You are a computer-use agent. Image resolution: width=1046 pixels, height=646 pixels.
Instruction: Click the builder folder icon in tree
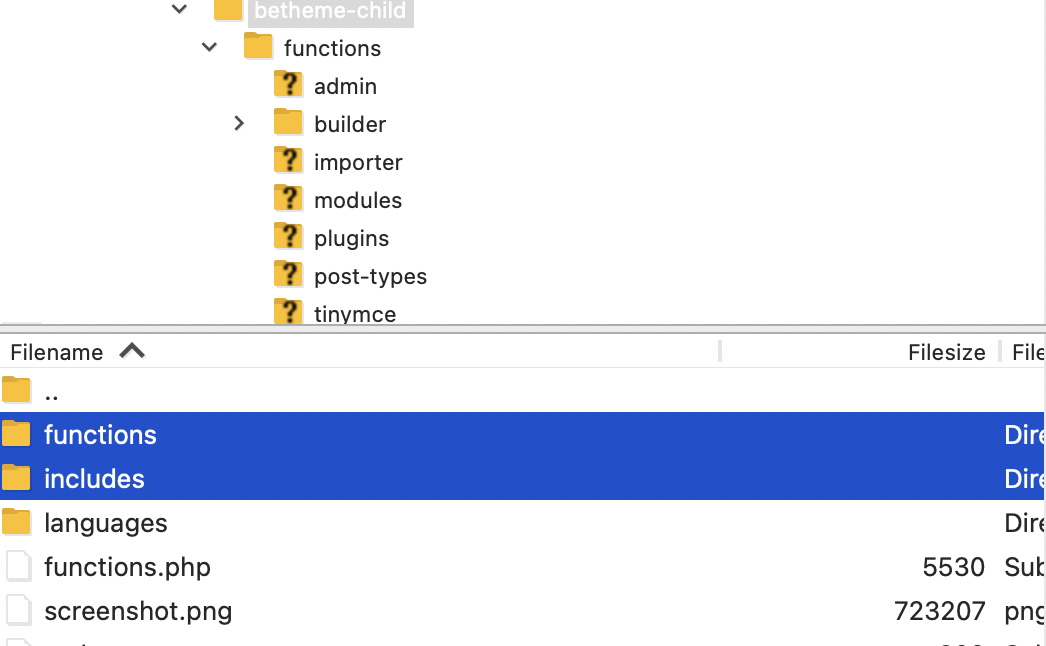pos(288,123)
